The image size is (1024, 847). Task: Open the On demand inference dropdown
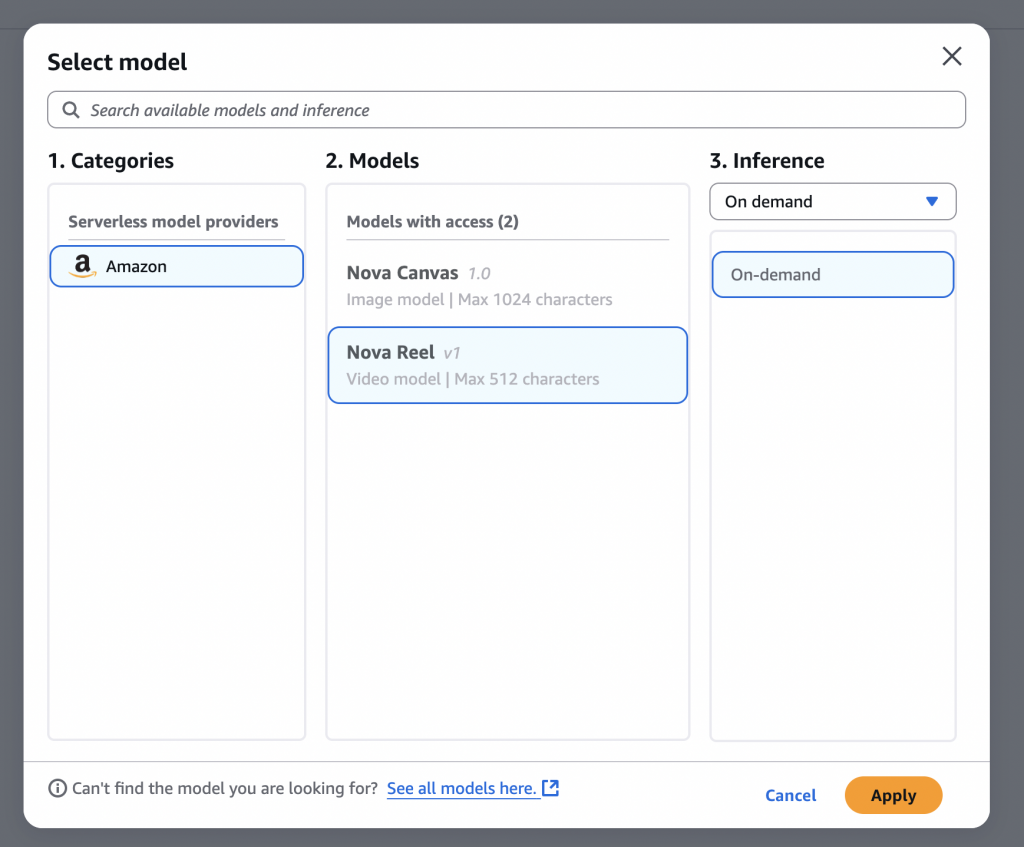click(x=832, y=202)
